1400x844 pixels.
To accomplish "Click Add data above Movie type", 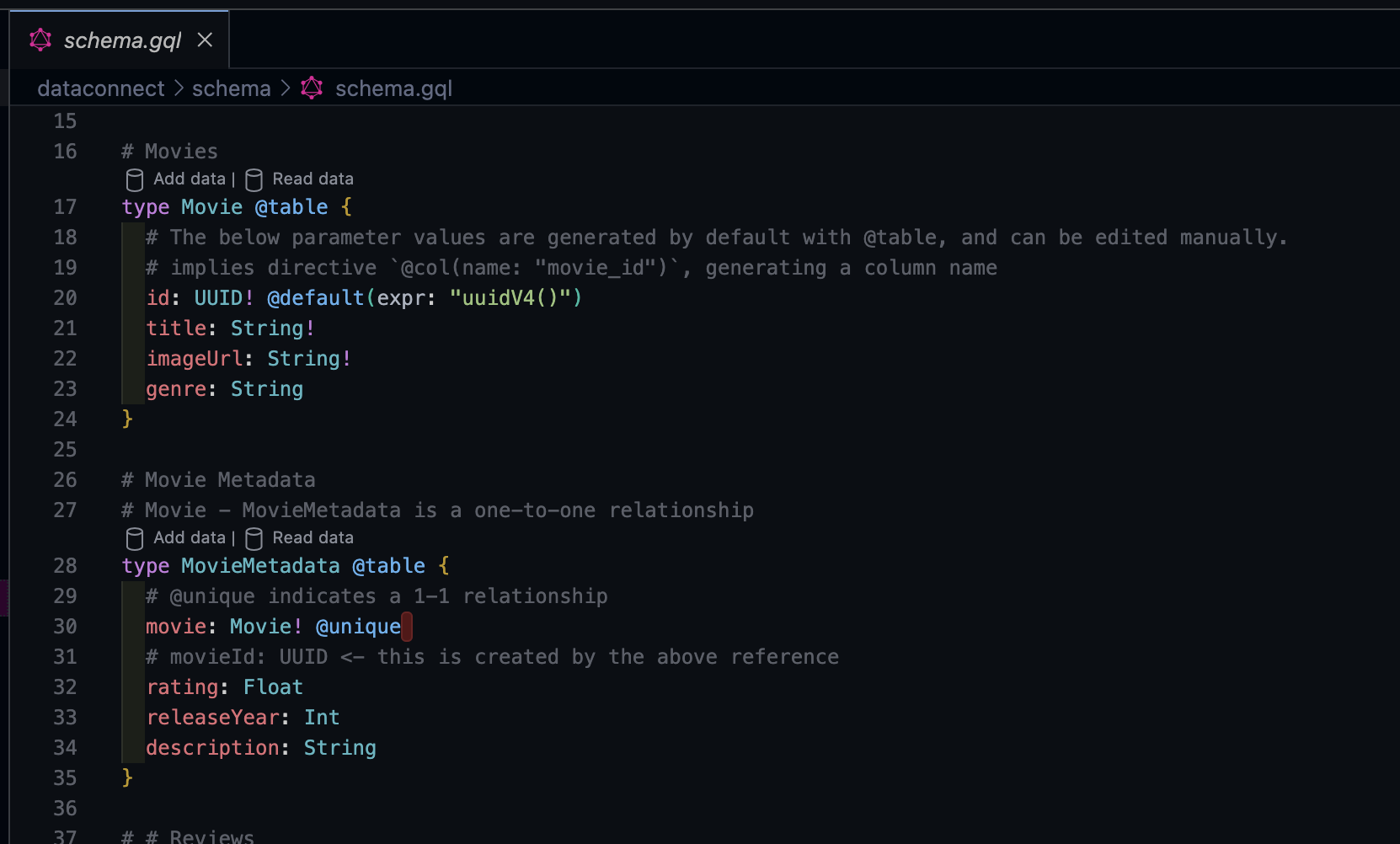I will (x=190, y=179).
